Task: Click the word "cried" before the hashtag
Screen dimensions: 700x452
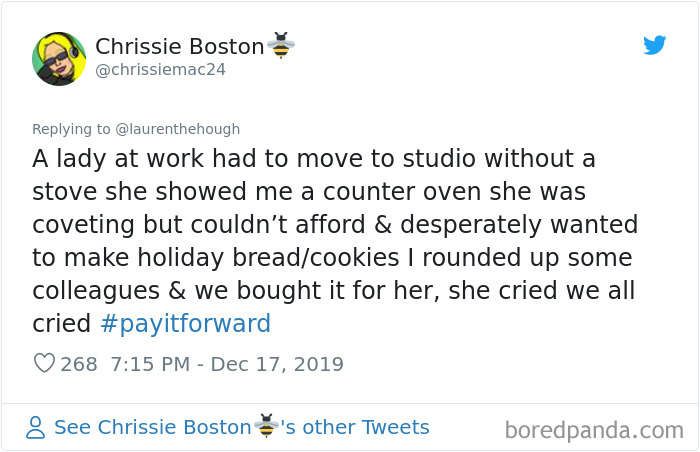Action: point(62,324)
